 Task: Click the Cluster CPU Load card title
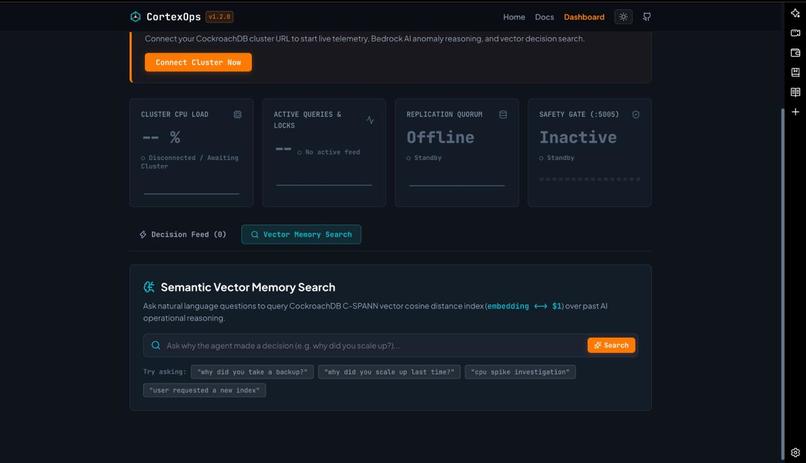click(x=174, y=114)
